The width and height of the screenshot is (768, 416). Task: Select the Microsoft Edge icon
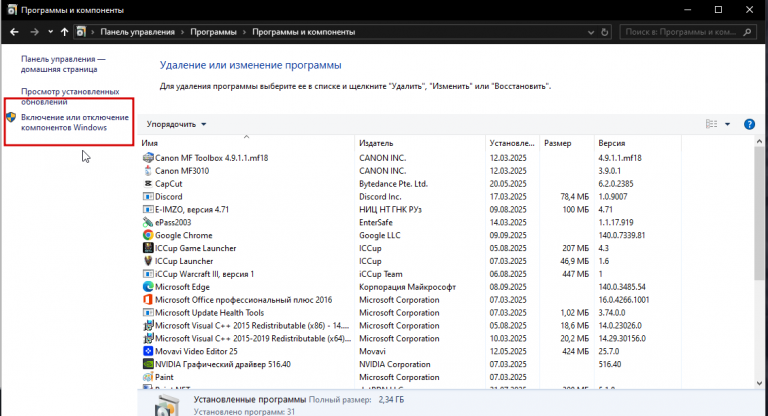tap(148, 287)
